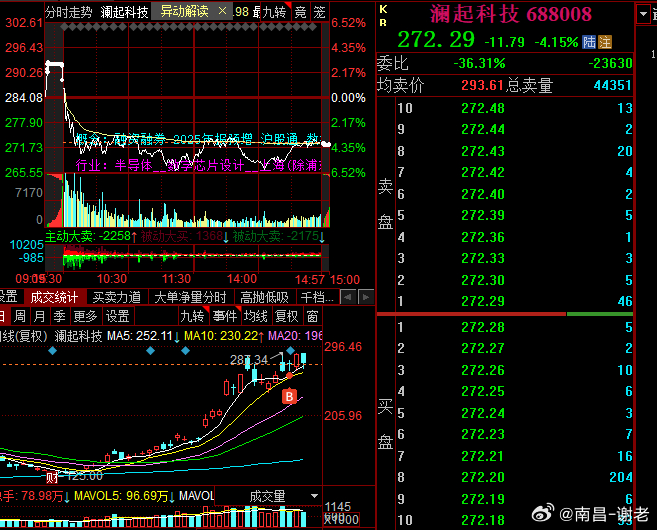Select sell level 1 price 272.29
This screenshot has height=530, width=657.
click(x=483, y=301)
